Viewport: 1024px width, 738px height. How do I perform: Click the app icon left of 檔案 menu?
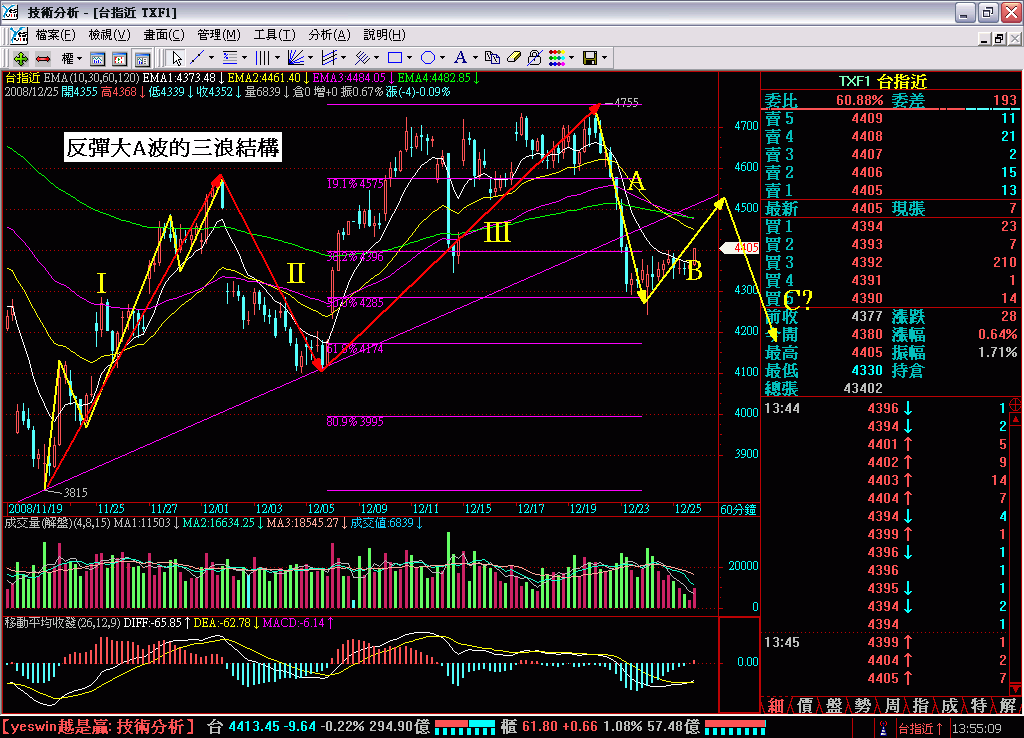click(19, 35)
